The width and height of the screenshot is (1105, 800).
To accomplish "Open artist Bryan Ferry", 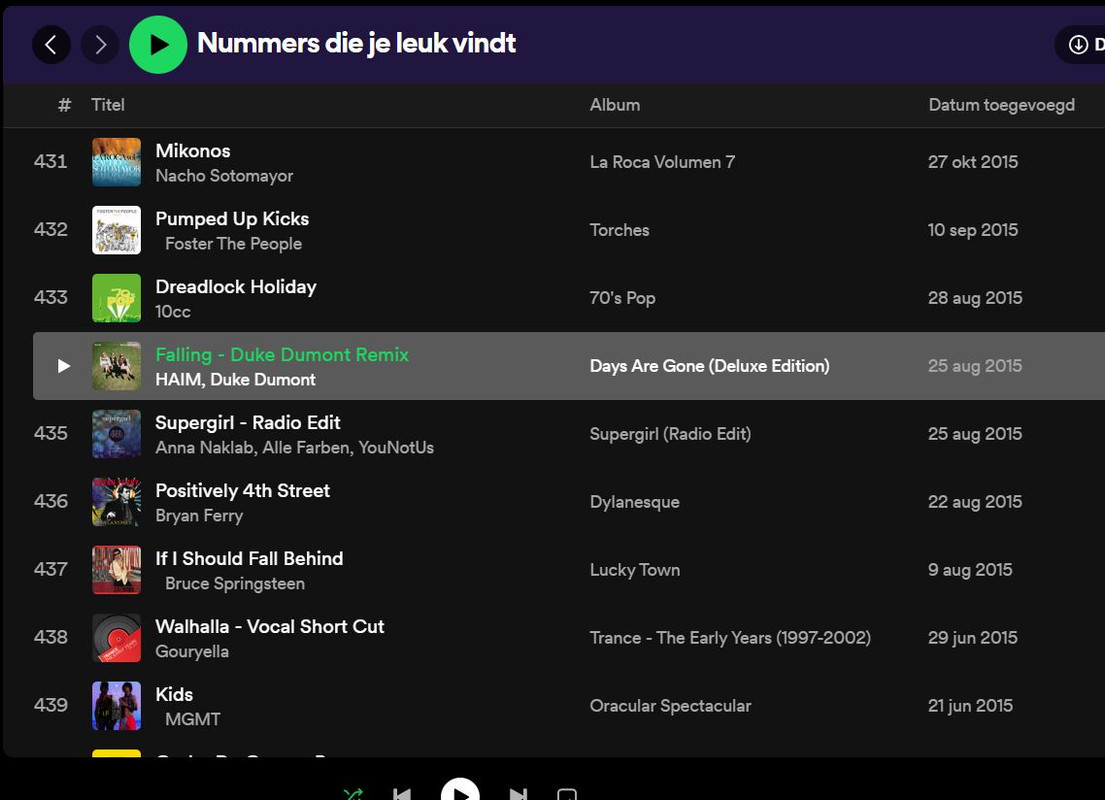I will click(x=199, y=516).
